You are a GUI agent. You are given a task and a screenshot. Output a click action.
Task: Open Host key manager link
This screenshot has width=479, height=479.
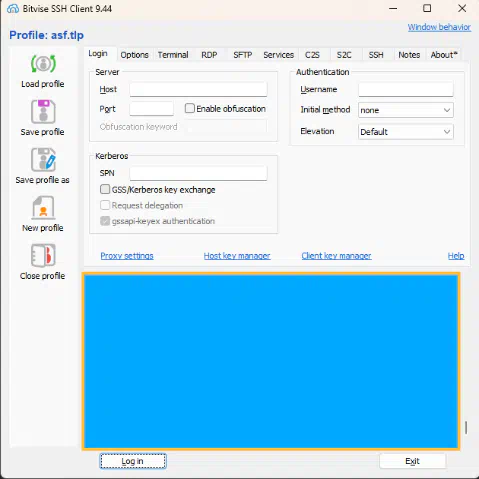pyautogui.click(x=237, y=256)
